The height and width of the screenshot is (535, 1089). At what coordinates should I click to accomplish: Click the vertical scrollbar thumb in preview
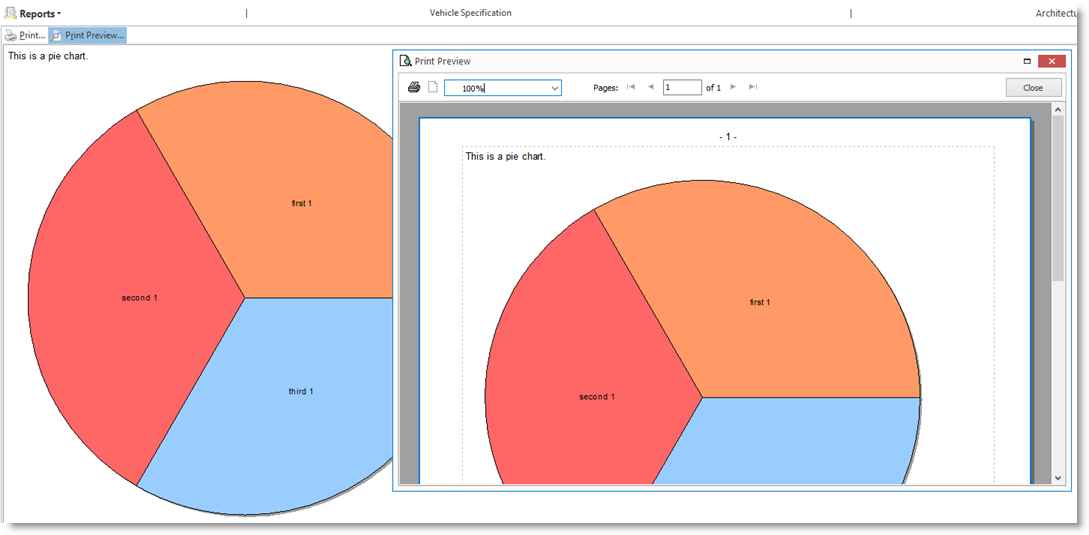tap(1058, 198)
